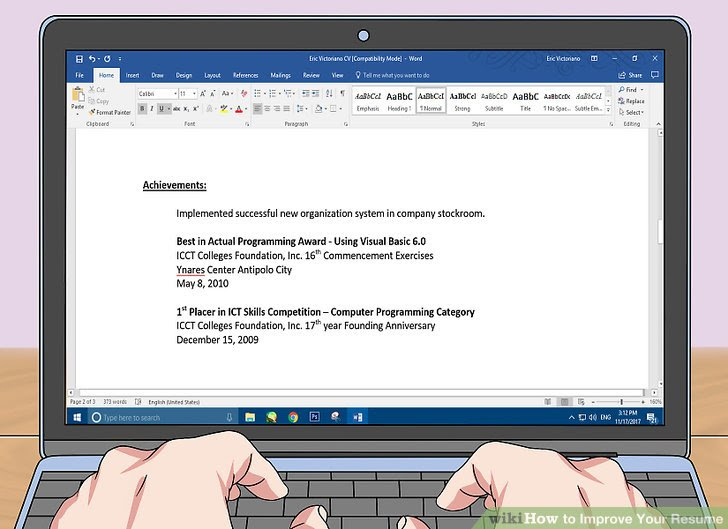728x529 pixels.
Task: Open the font color dropdown arrow
Action: pos(246,109)
